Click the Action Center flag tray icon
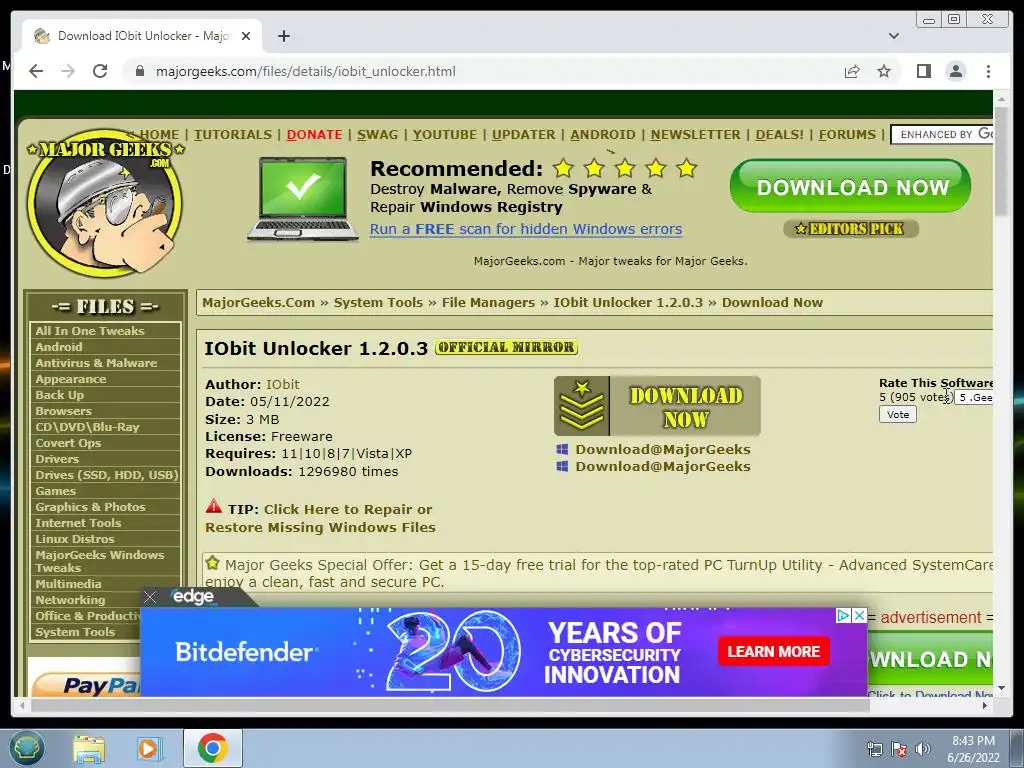 [899, 749]
